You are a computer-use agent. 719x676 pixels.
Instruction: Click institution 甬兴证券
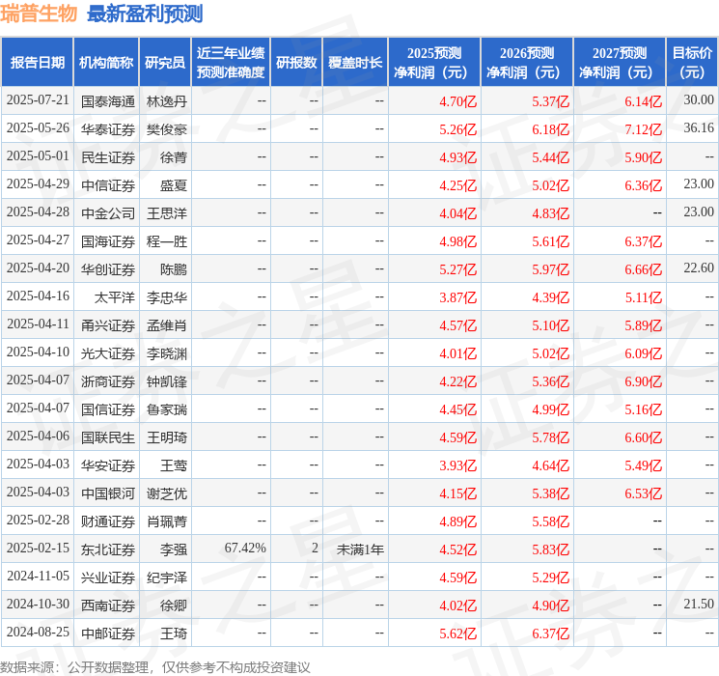pos(108,325)
